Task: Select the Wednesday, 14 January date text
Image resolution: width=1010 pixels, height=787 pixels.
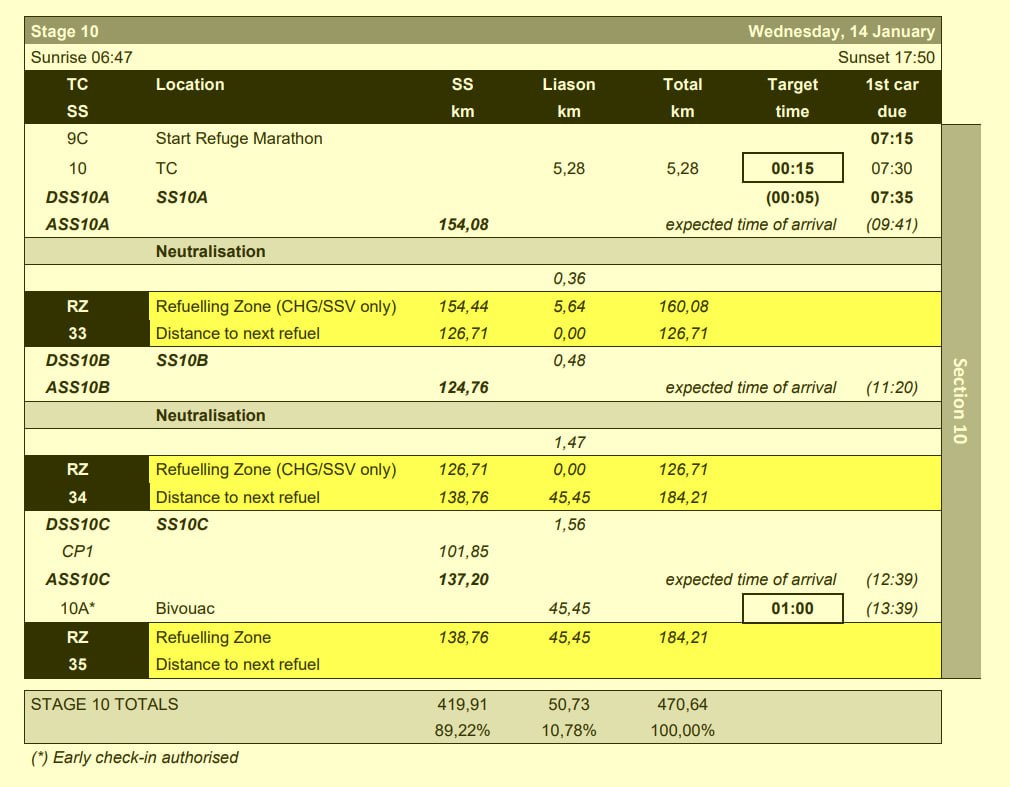Action: [x=841, y=32]
